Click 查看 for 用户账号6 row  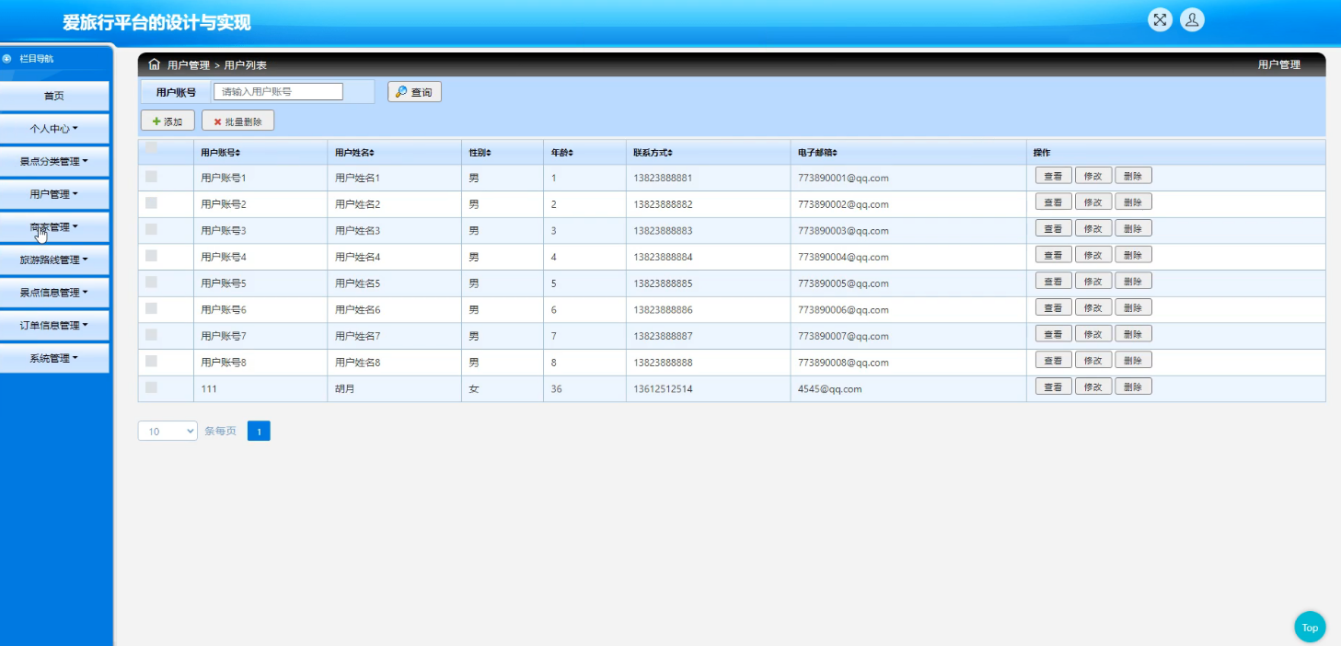tap(1053, 308)
